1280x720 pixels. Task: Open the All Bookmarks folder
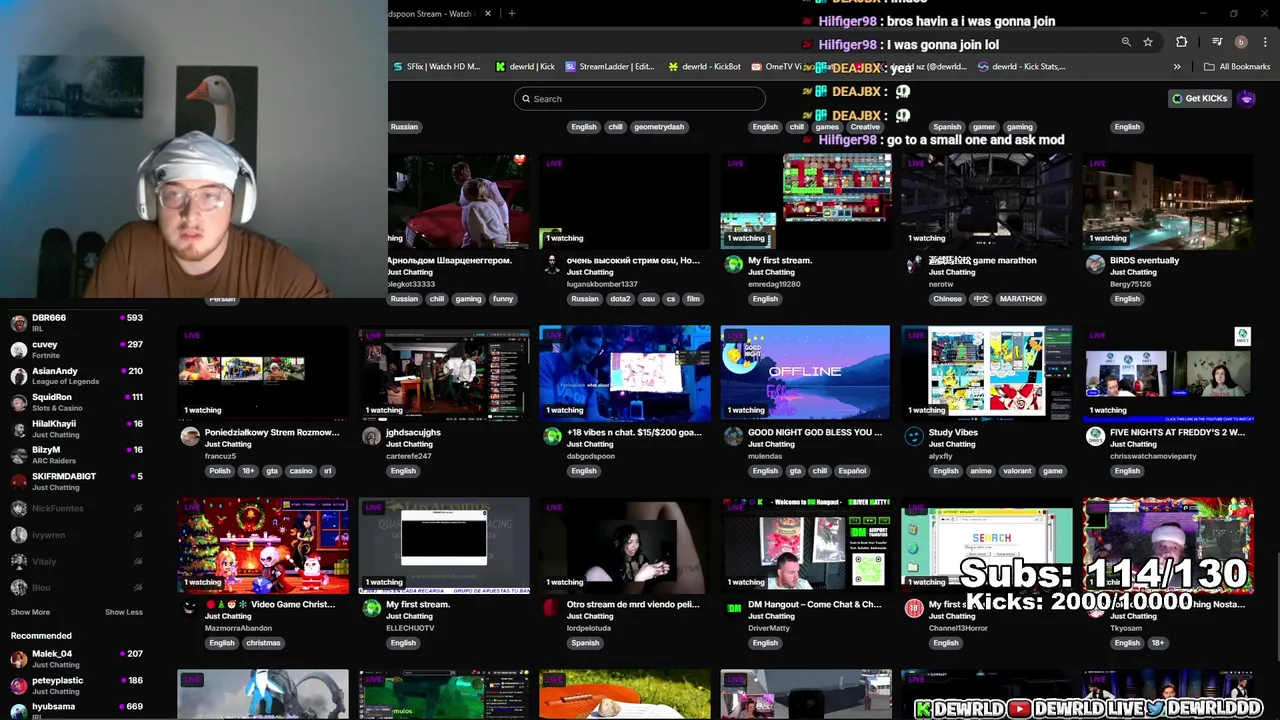pyautogui.click(x=1237, y=67)
